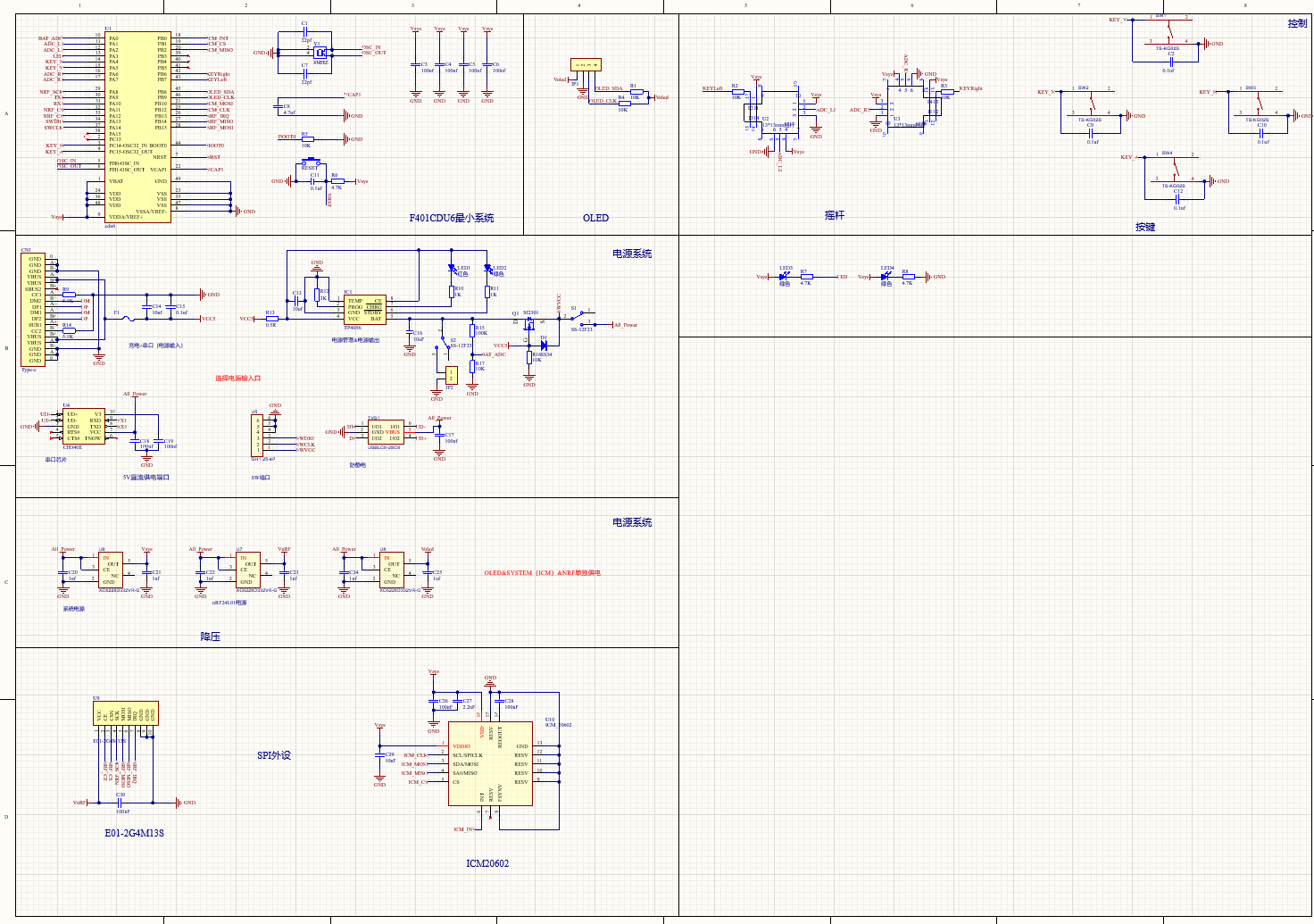Click the 摇杆 section title
The width and height of the screenshot is (1314, 924).
click(x=834, y=215)
